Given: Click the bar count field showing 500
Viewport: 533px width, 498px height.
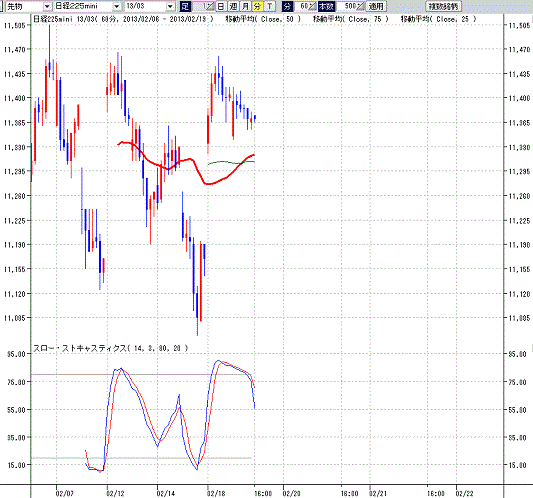Looking at the screenshot, I should tap(350, 6).
